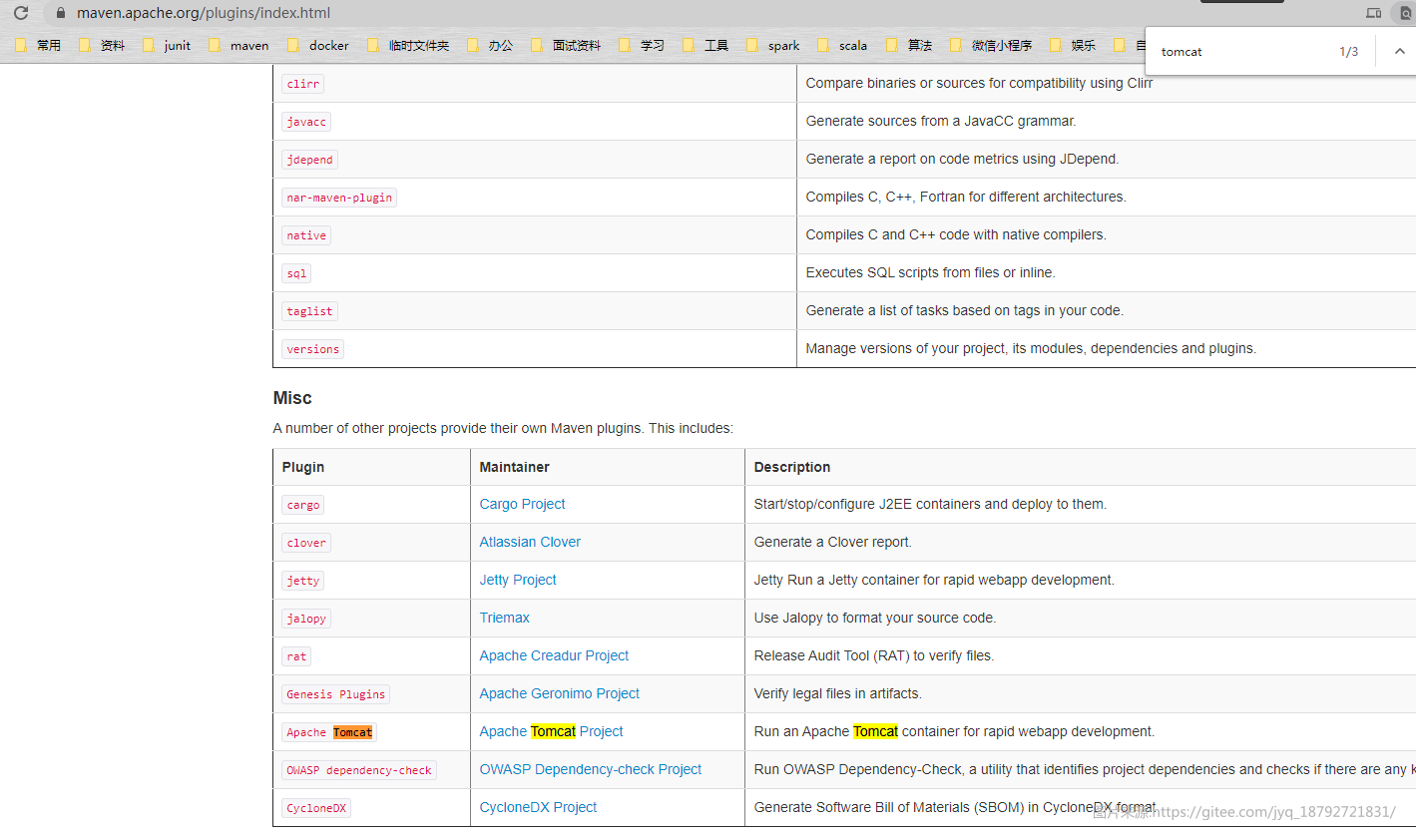Follow the Apache Creadur Project link
Screen dimensions: 1416x840
[x=554, y=655]
